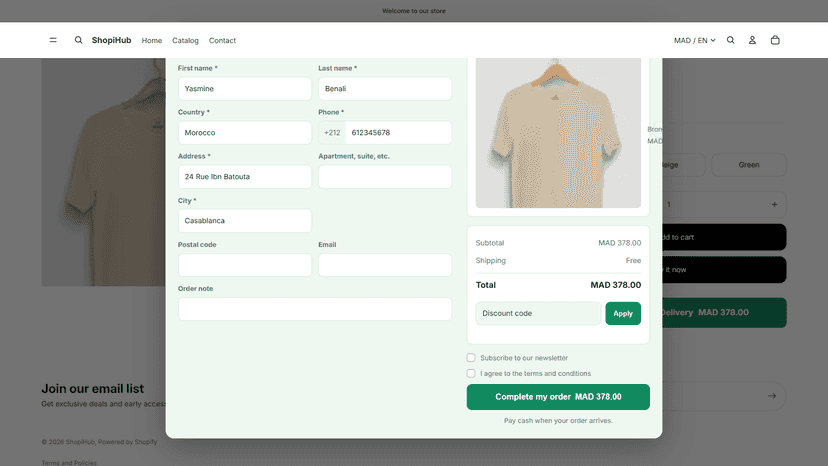Click the Email field in checkout form
The width and height of the screenshot is (828, 466).
point(385,265)
